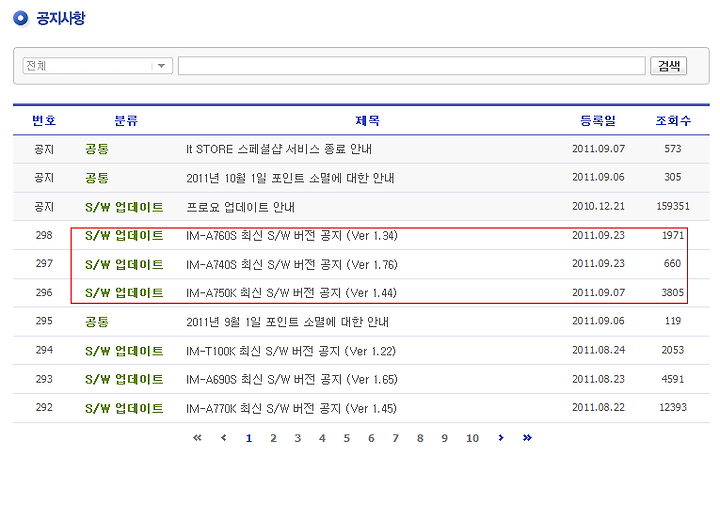This screenshot has width=720, height=519.
Task: Select page 5 in pagination
Action: (347, 438)
